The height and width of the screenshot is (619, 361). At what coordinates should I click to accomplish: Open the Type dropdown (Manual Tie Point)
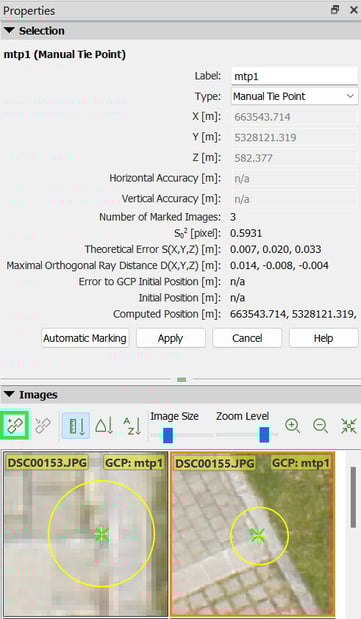[295, 96]
